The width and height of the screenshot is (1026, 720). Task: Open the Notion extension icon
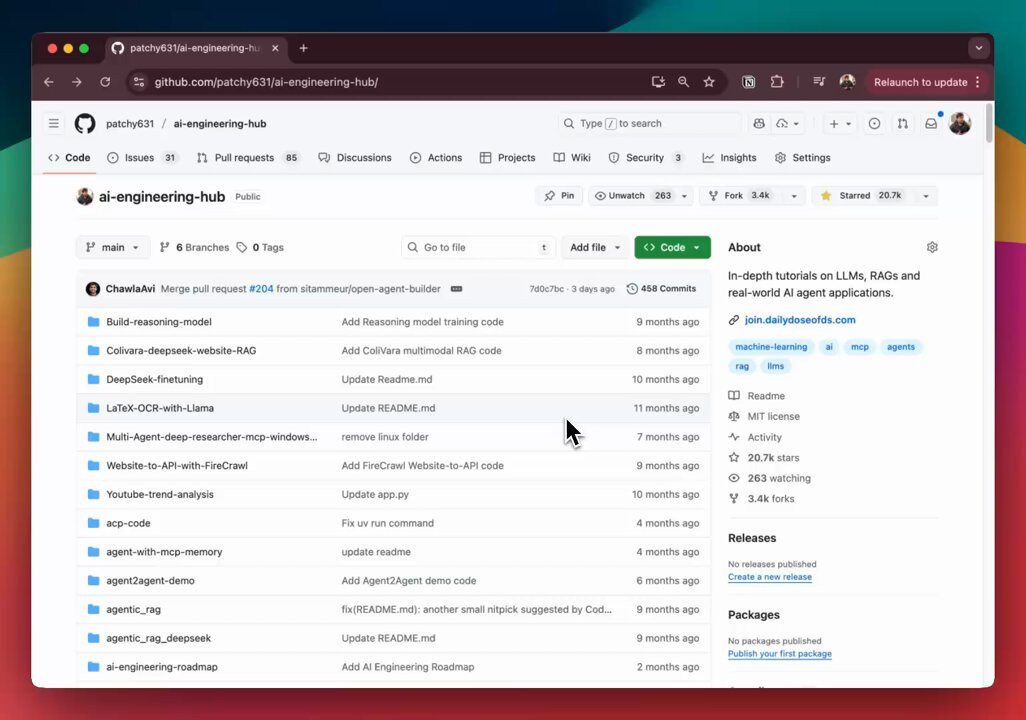tap(749, 82)
